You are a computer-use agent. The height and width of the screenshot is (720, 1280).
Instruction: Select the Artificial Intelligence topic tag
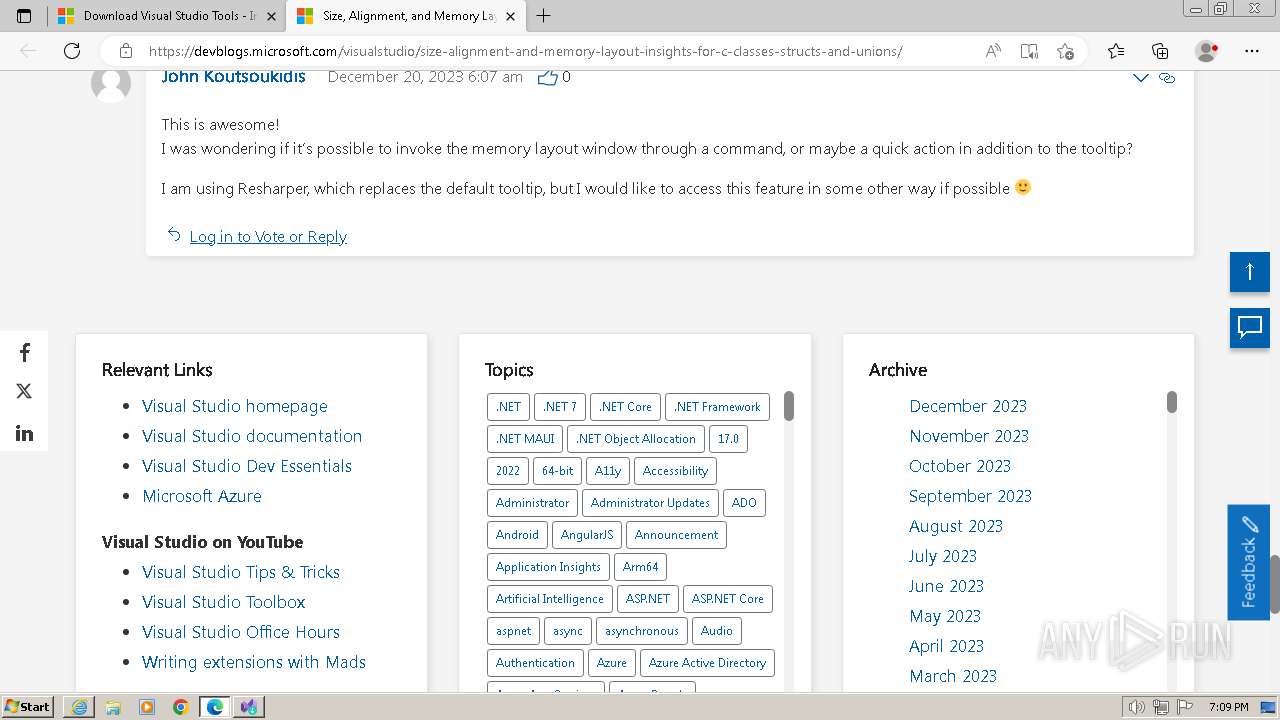coord(550,599)
